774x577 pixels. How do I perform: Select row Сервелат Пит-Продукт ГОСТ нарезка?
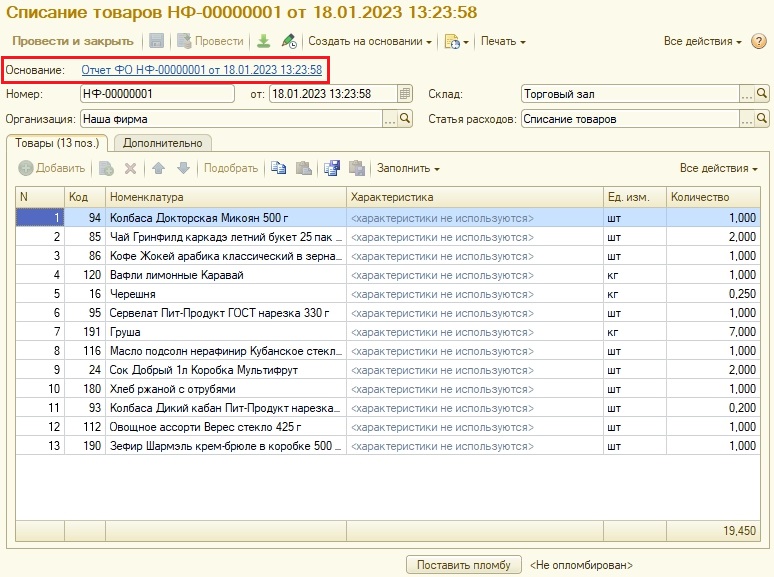tap(387, 313)
